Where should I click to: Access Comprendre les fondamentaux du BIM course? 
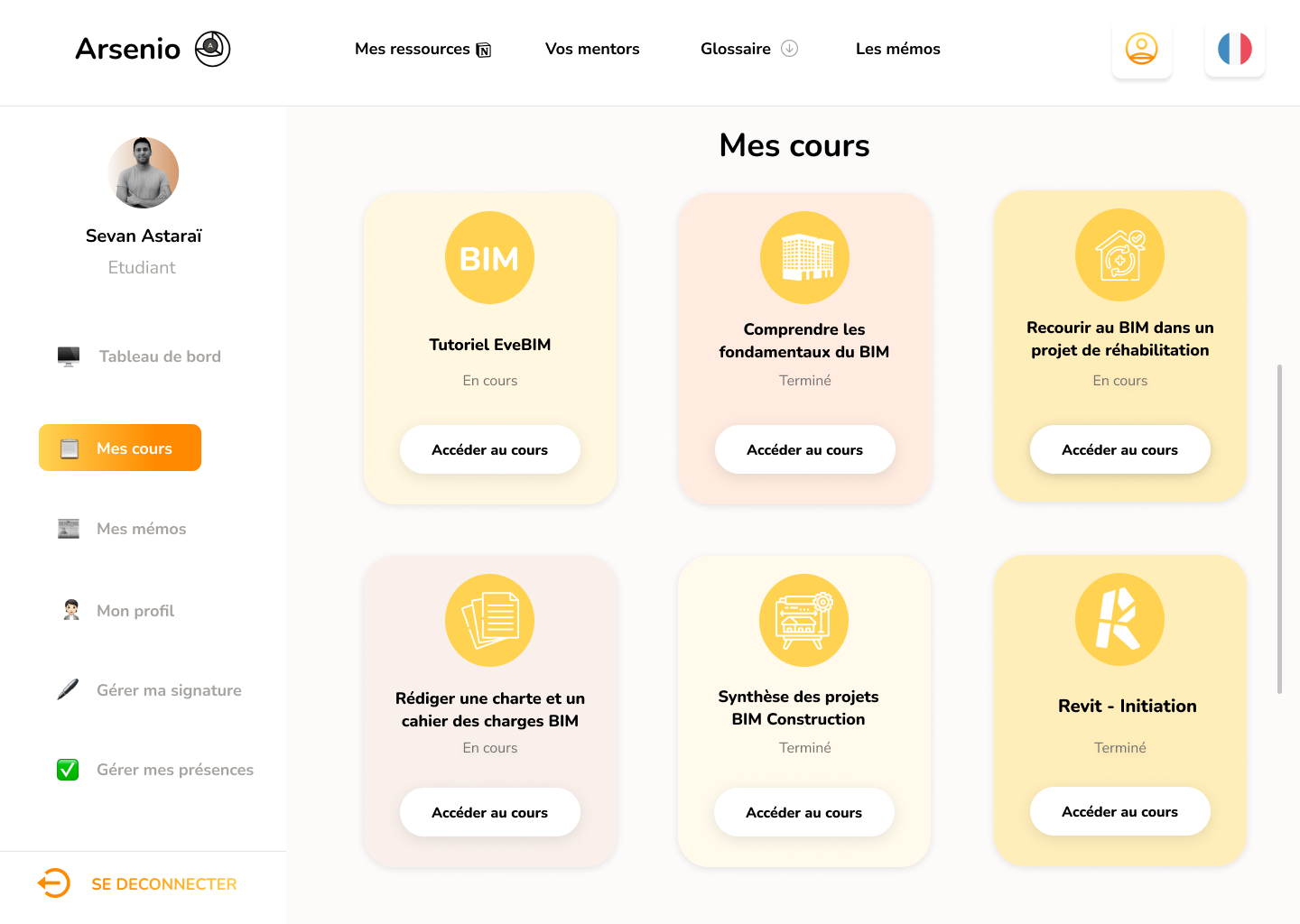[x=805, y=449]
